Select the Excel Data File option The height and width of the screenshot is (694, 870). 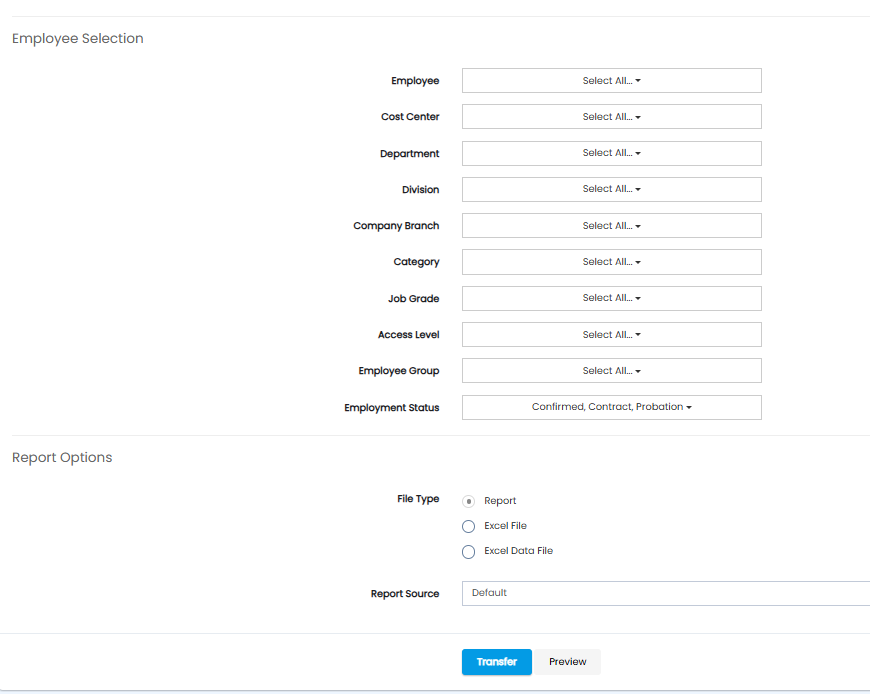(468, 551)
